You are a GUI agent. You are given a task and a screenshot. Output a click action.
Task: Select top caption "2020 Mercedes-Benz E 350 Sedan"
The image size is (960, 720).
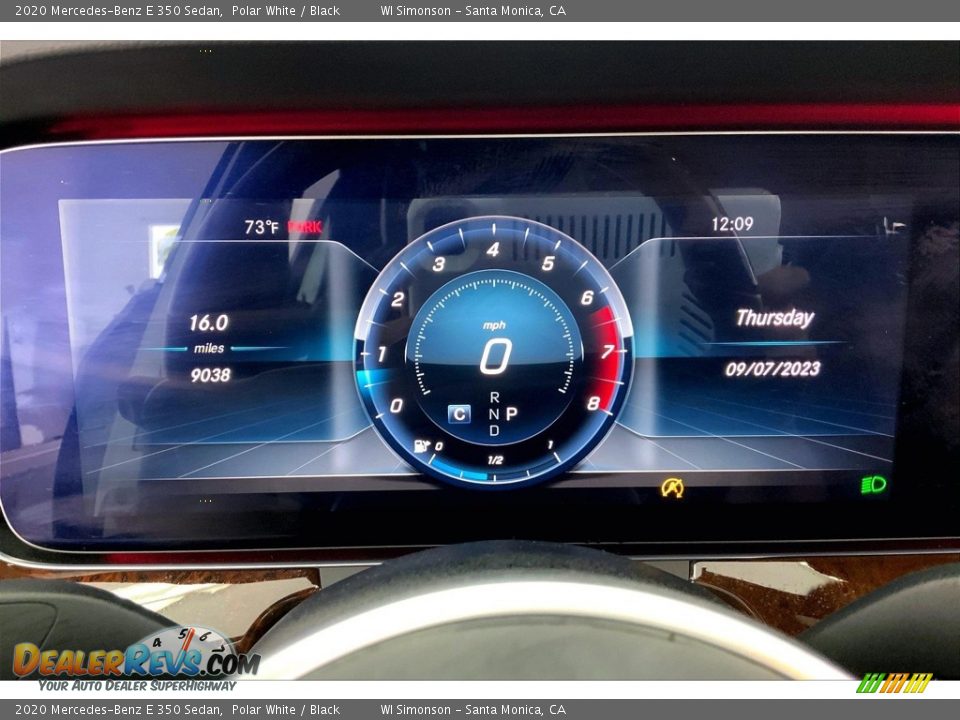pos(118,10)
